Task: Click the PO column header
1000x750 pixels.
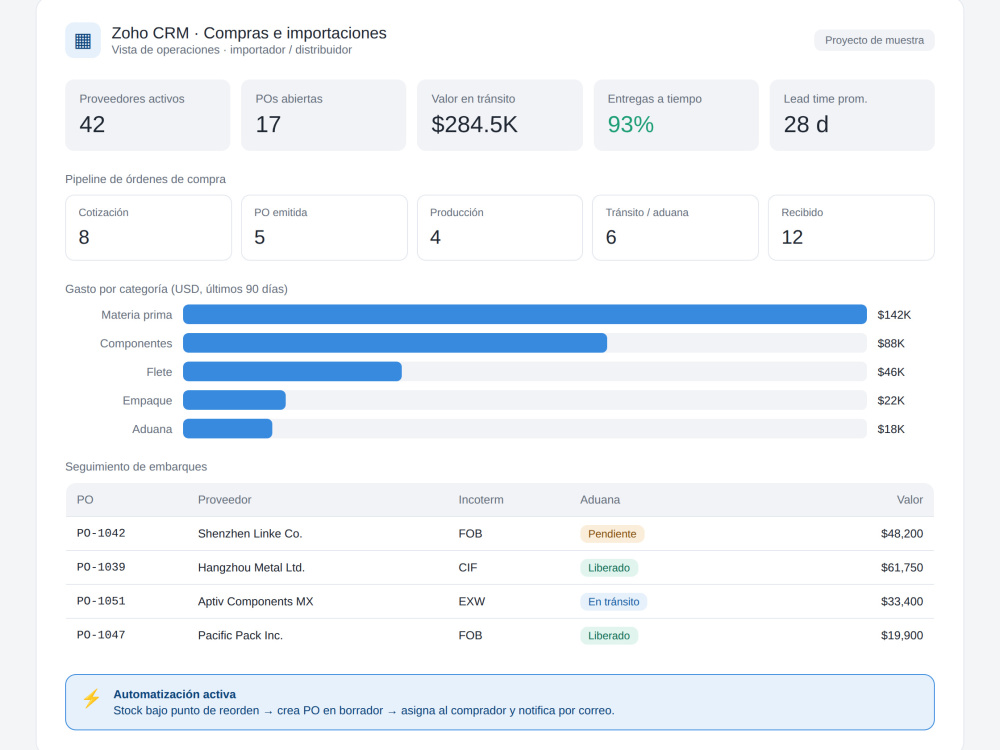Action: [85, 500]
